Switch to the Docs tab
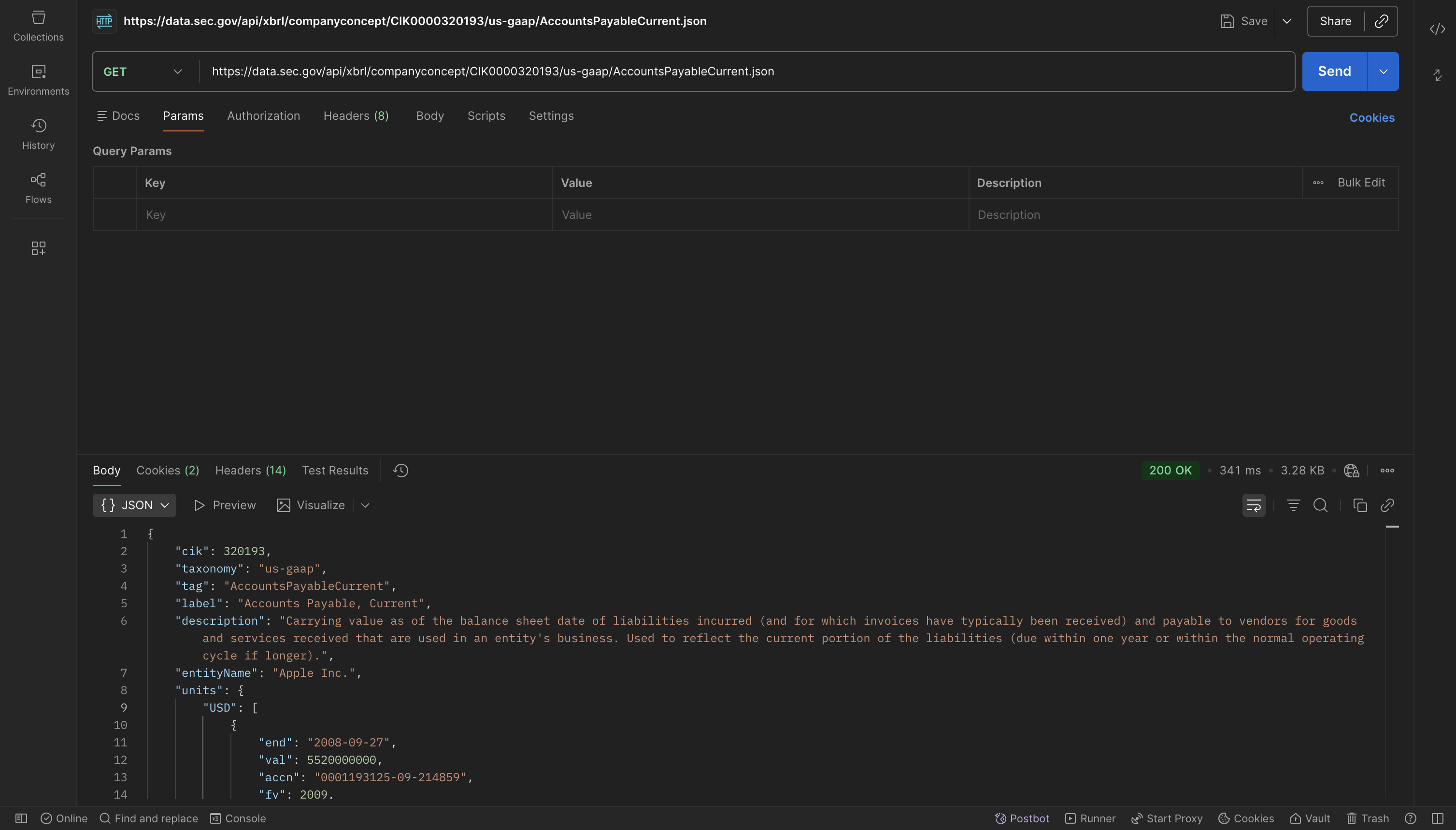This screenshot has height=830, width=1456. 118,116
